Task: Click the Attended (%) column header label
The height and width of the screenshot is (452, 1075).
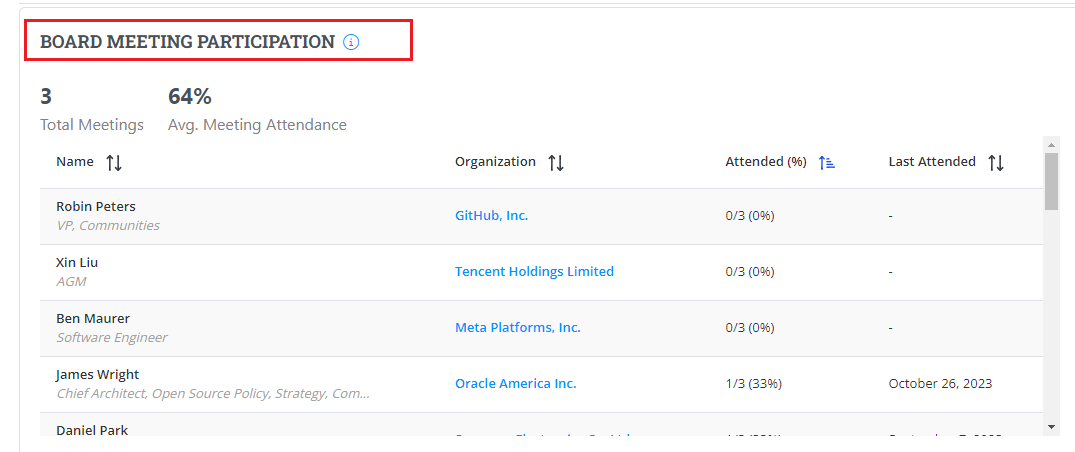Action: pos(766,162)
